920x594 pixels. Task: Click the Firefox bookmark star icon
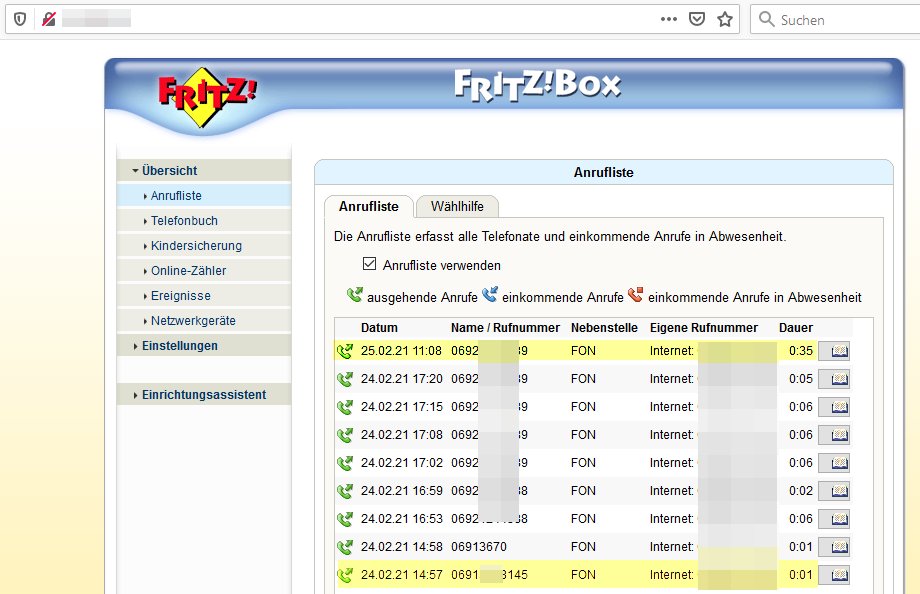point(725,19)
